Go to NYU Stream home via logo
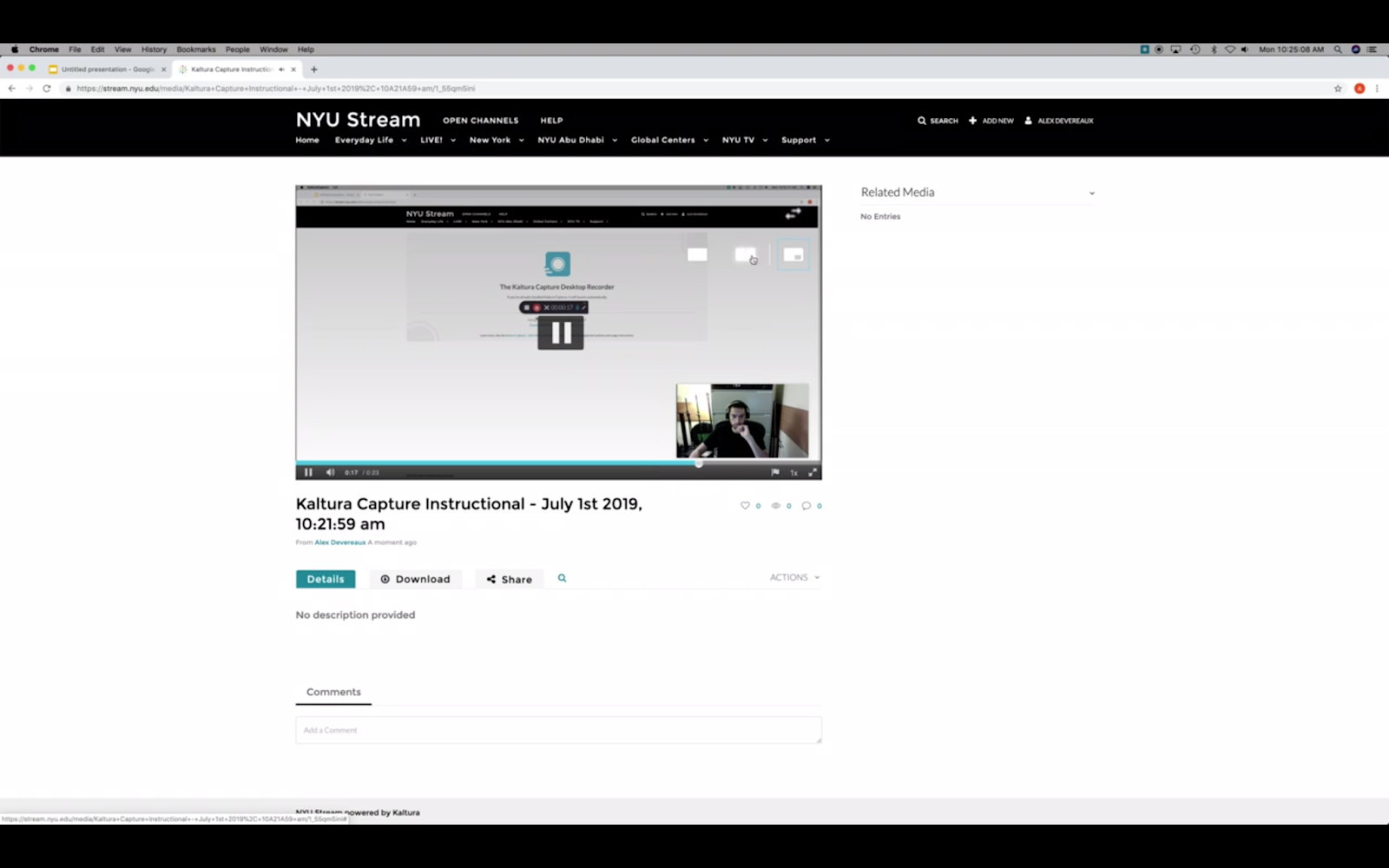The width and height of the screenshot is (1389, 868). [358, 120]
